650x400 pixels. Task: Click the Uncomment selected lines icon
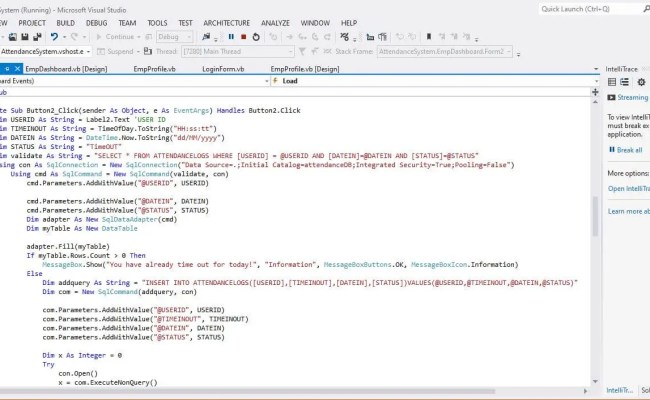[412, 37]
